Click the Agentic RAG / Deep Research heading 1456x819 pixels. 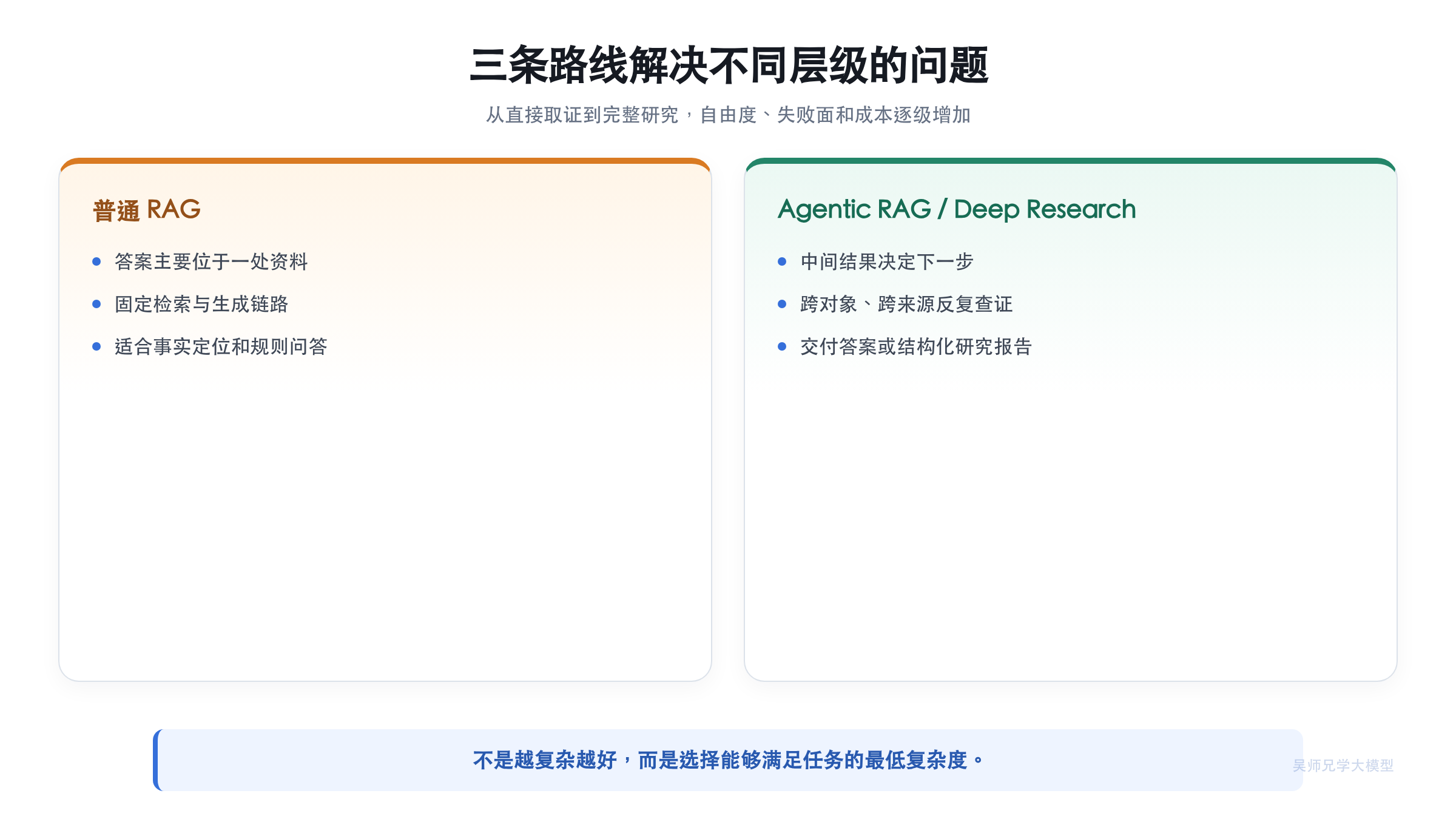click(x=957, y=209)
